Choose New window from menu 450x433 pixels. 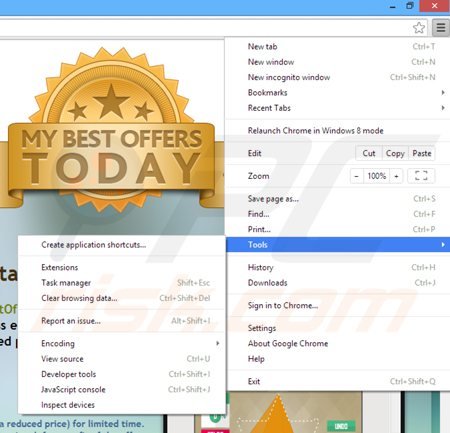coord(338,62)
